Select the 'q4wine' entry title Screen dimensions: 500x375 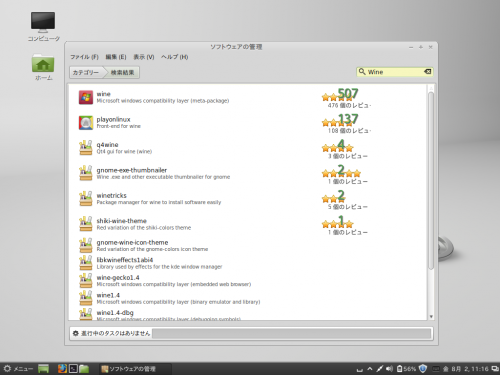[x=107, y=145]
